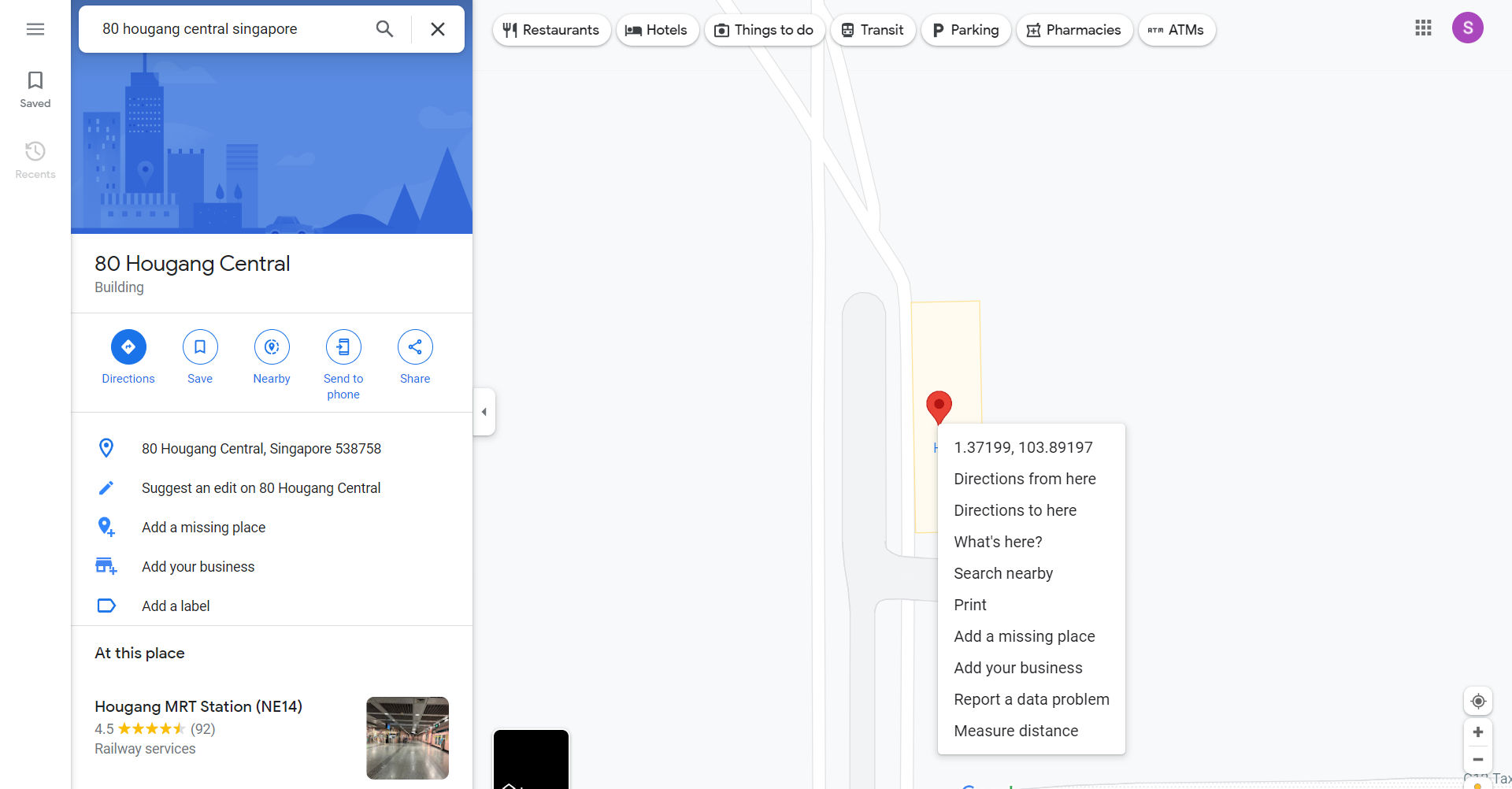Screen dimensions: 1512x789
Task: Open Hougang MRT Station photo thumbnail
Action: point(407,738)
